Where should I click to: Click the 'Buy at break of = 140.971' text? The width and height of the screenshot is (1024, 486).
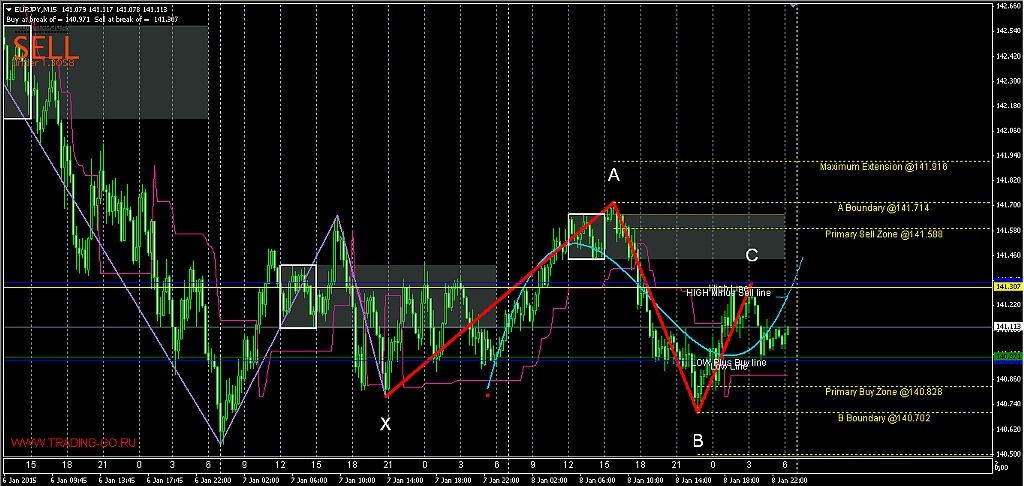(46, 19)
